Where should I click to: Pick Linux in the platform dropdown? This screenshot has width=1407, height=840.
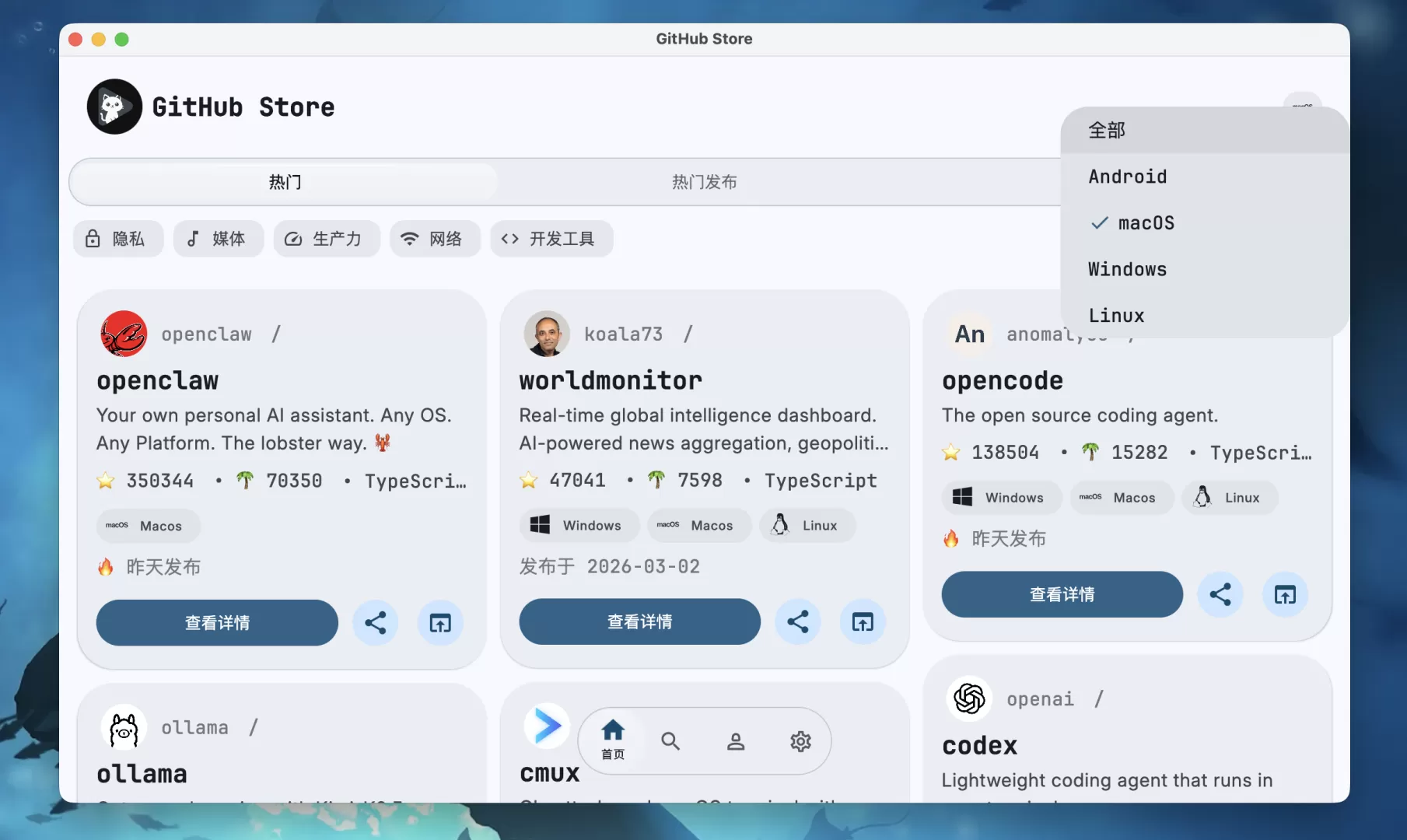click(1116, 315)
